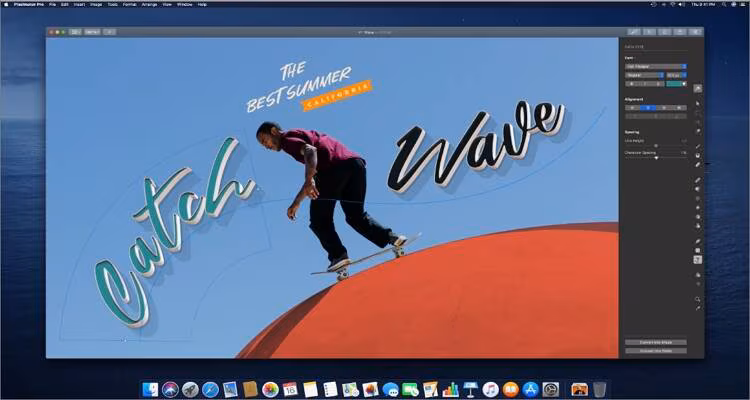Select the orange CALIFORNIA badge on canvas
Viewport: 750px width, 400px height.
(x=337, y=96)
